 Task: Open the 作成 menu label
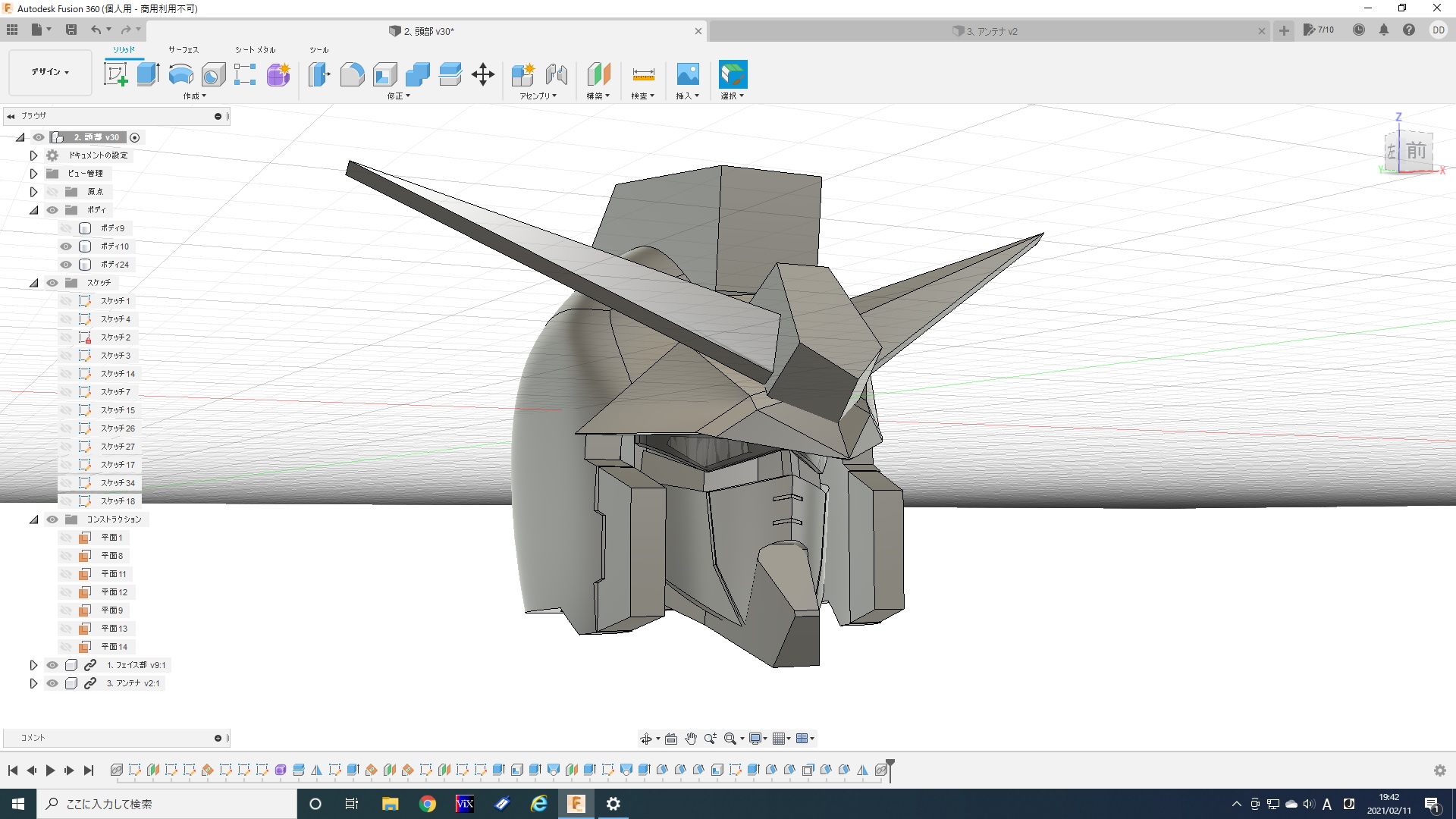194,96
